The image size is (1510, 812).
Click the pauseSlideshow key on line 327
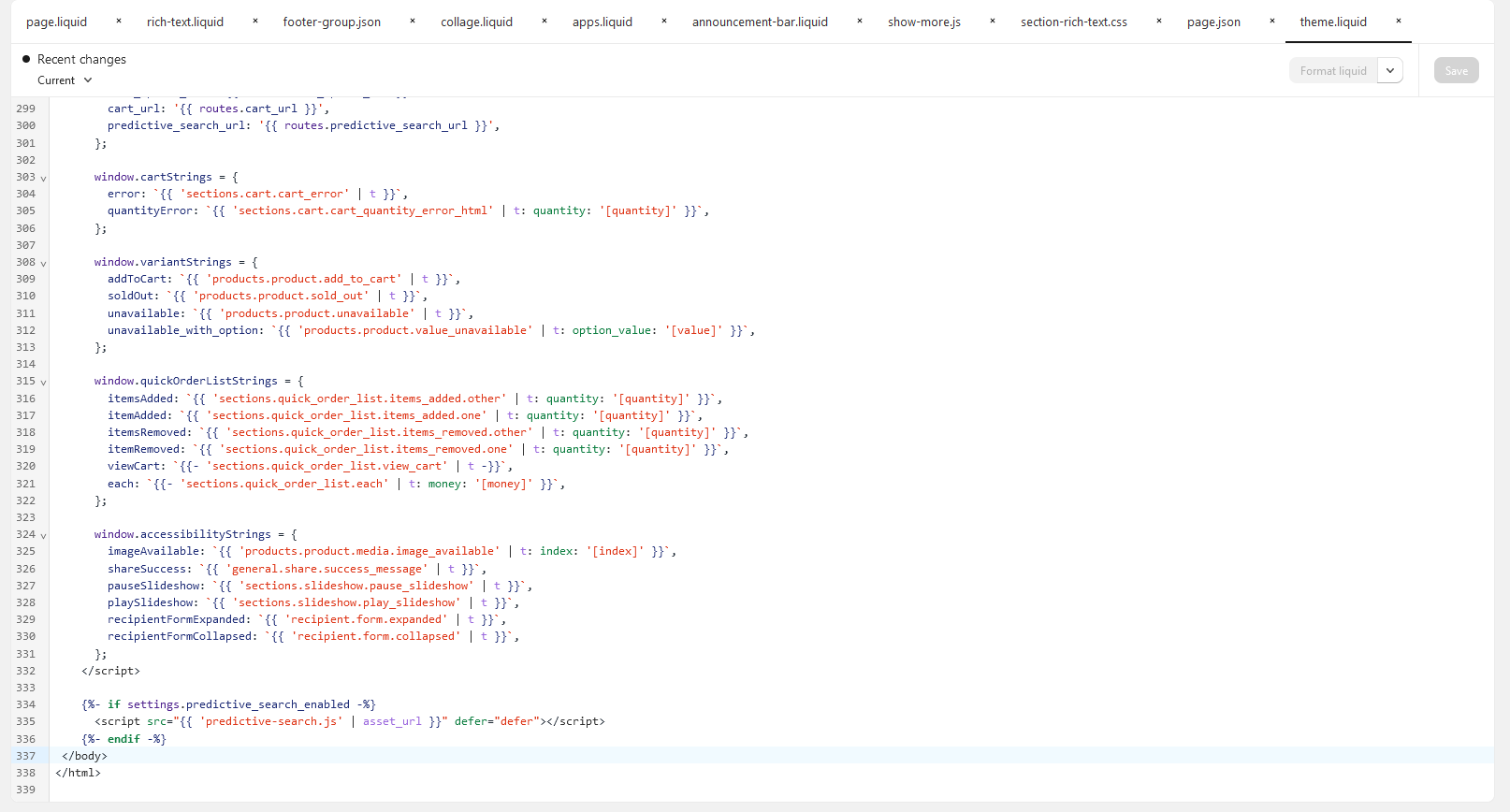pos(153,586)
